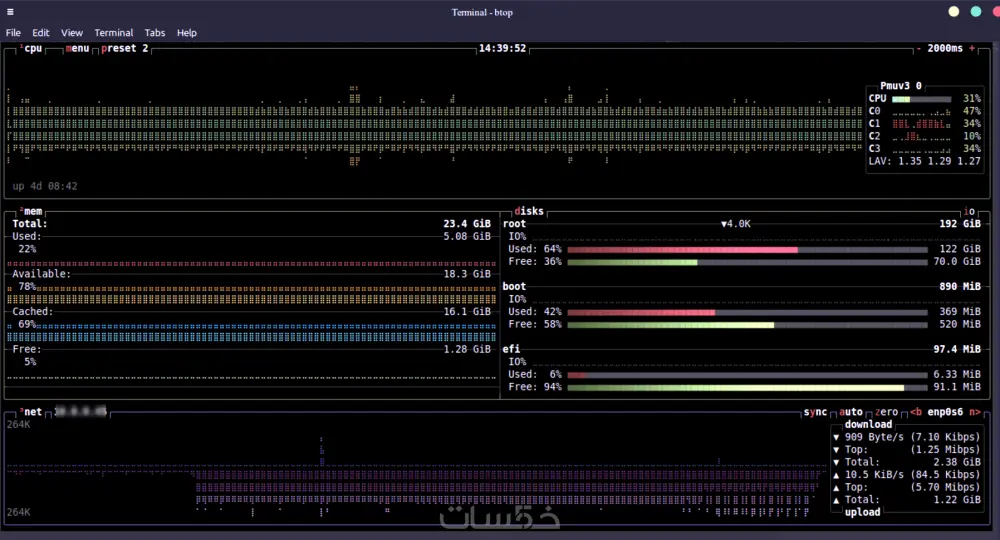This screenshot has width=1000, height=540.
Task: Toggle io mode in disks panel
Action: 969,211
